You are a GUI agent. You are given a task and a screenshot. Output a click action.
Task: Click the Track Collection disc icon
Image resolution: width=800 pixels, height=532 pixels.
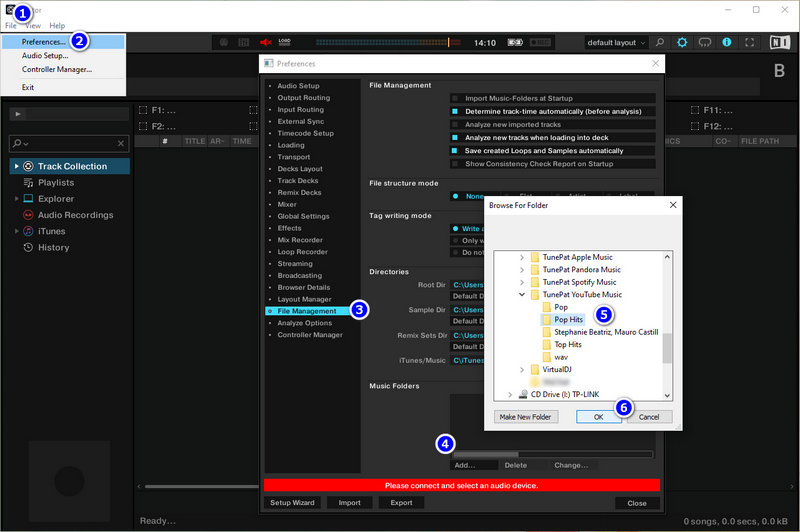[x=29, y=166]
